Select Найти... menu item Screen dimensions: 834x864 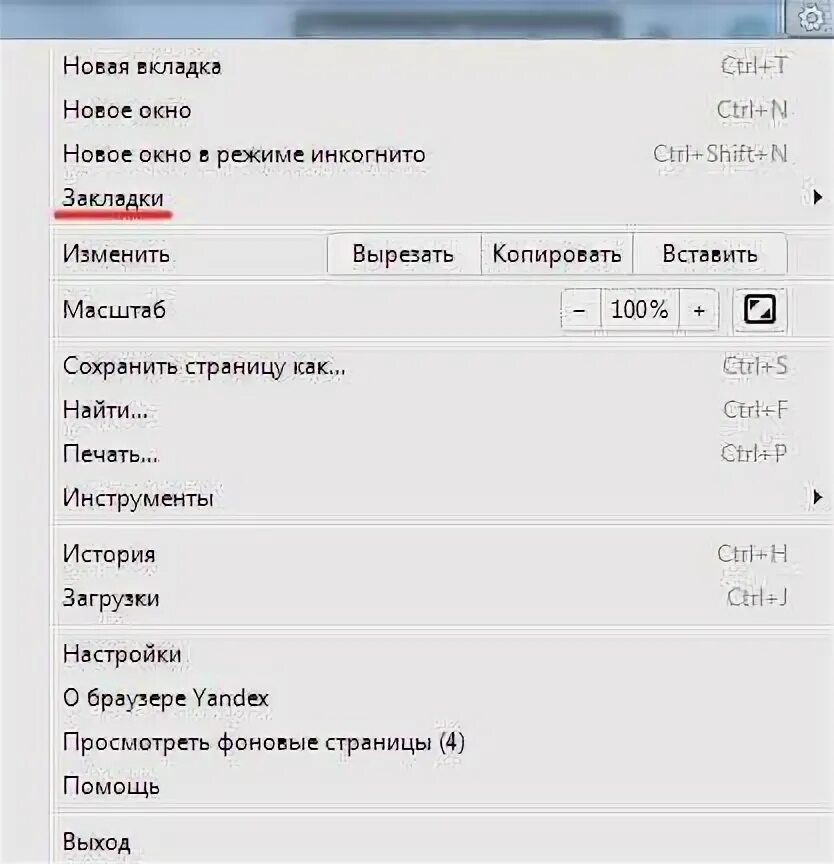point(442,410)
